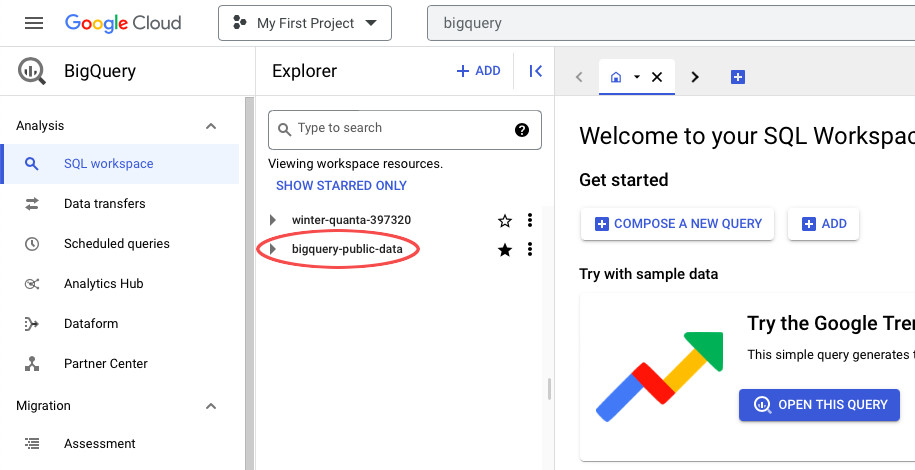Open more actions for winter-quanta-397320
The width and height of the screenshot is (915, 470).
[530, 220]
